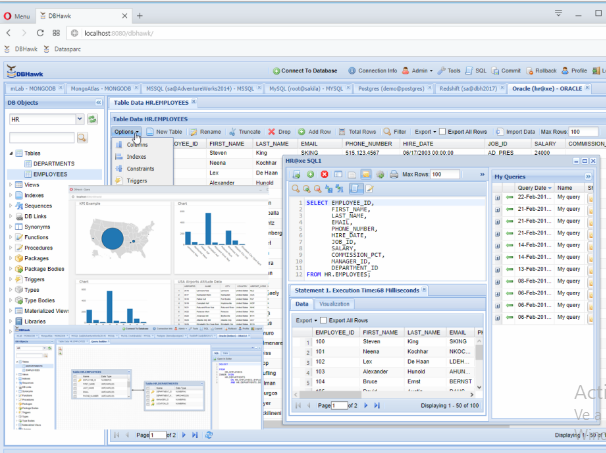Click the search objects magnifier icon
Image resolution: width=606 pixels, height=453 pixels.
point(83,137)
